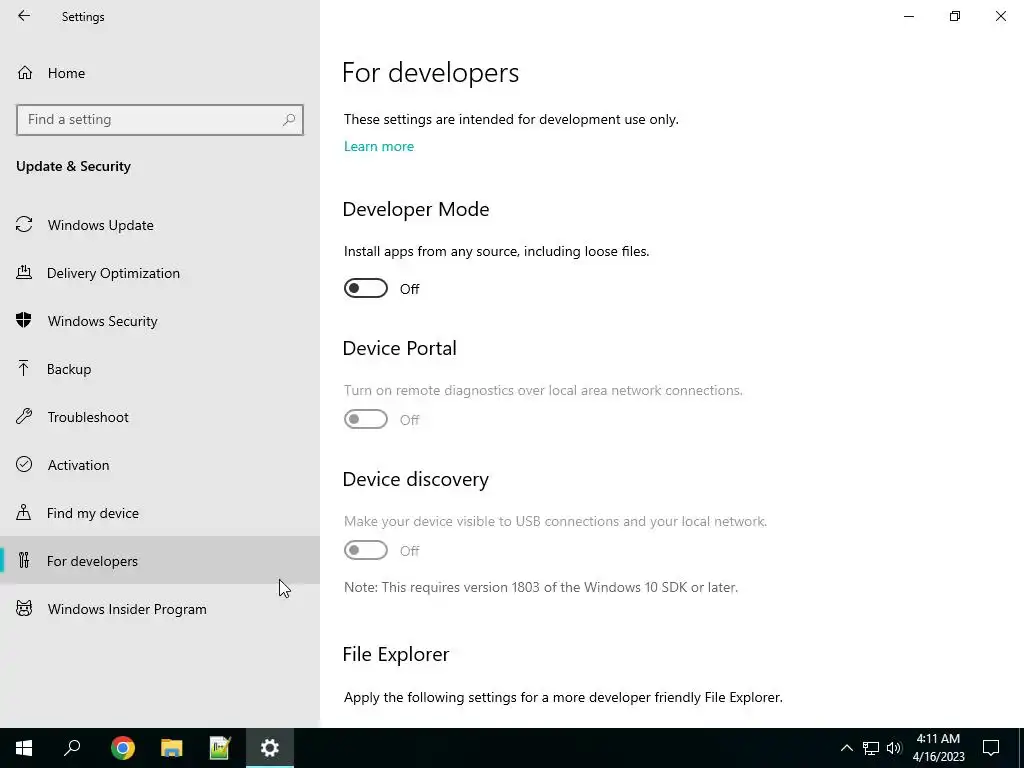This screenshot has width=1024, height=768.
Task: Click the Windows Insider Program cat icon
Action: click(x=24, y=609)
